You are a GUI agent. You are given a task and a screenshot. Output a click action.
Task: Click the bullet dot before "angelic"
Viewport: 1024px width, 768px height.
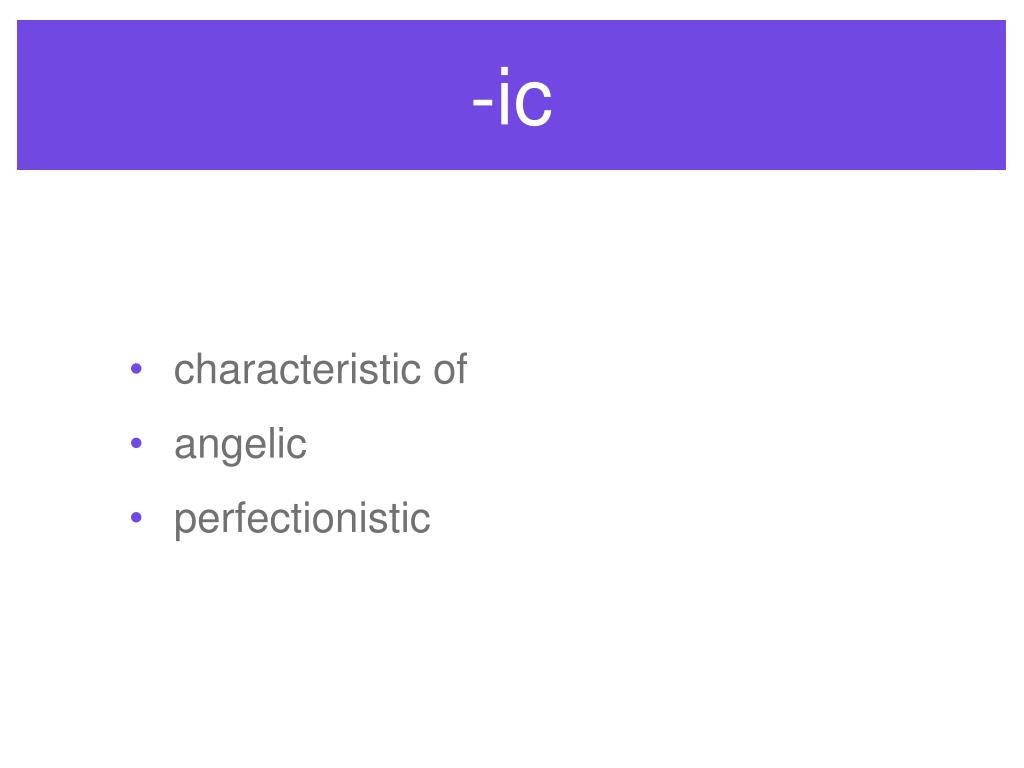click(136, 443)
